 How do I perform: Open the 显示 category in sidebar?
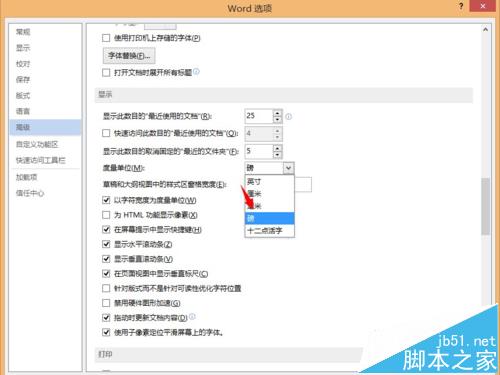[x=45, y=48]
